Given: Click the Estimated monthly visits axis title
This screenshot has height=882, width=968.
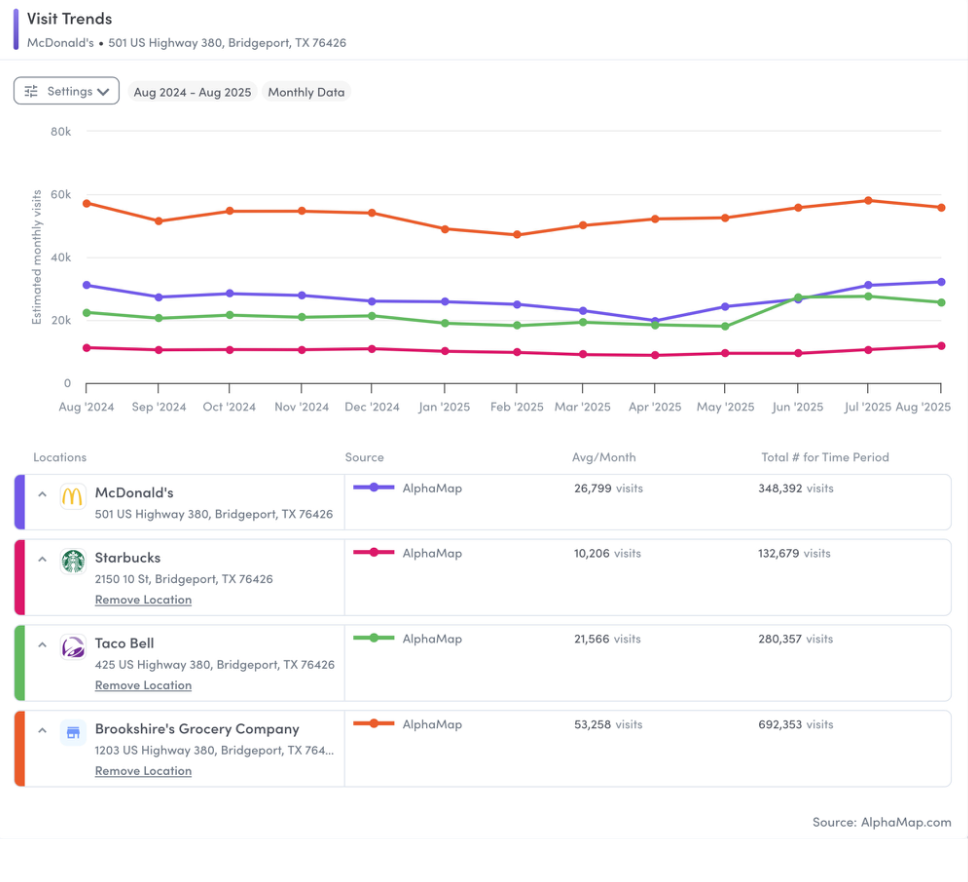Looking at the screenshot, I should tap(37, 257).
